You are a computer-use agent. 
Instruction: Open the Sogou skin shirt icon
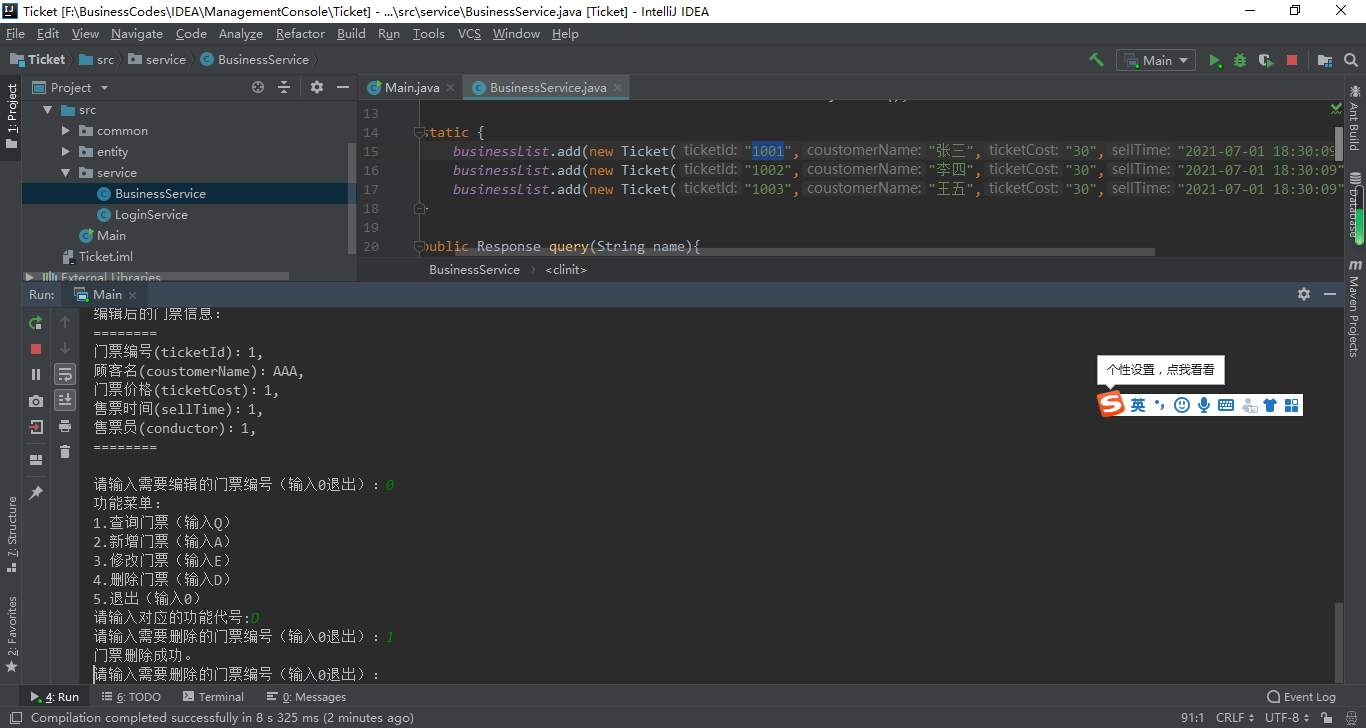[x=1270, y=405]
